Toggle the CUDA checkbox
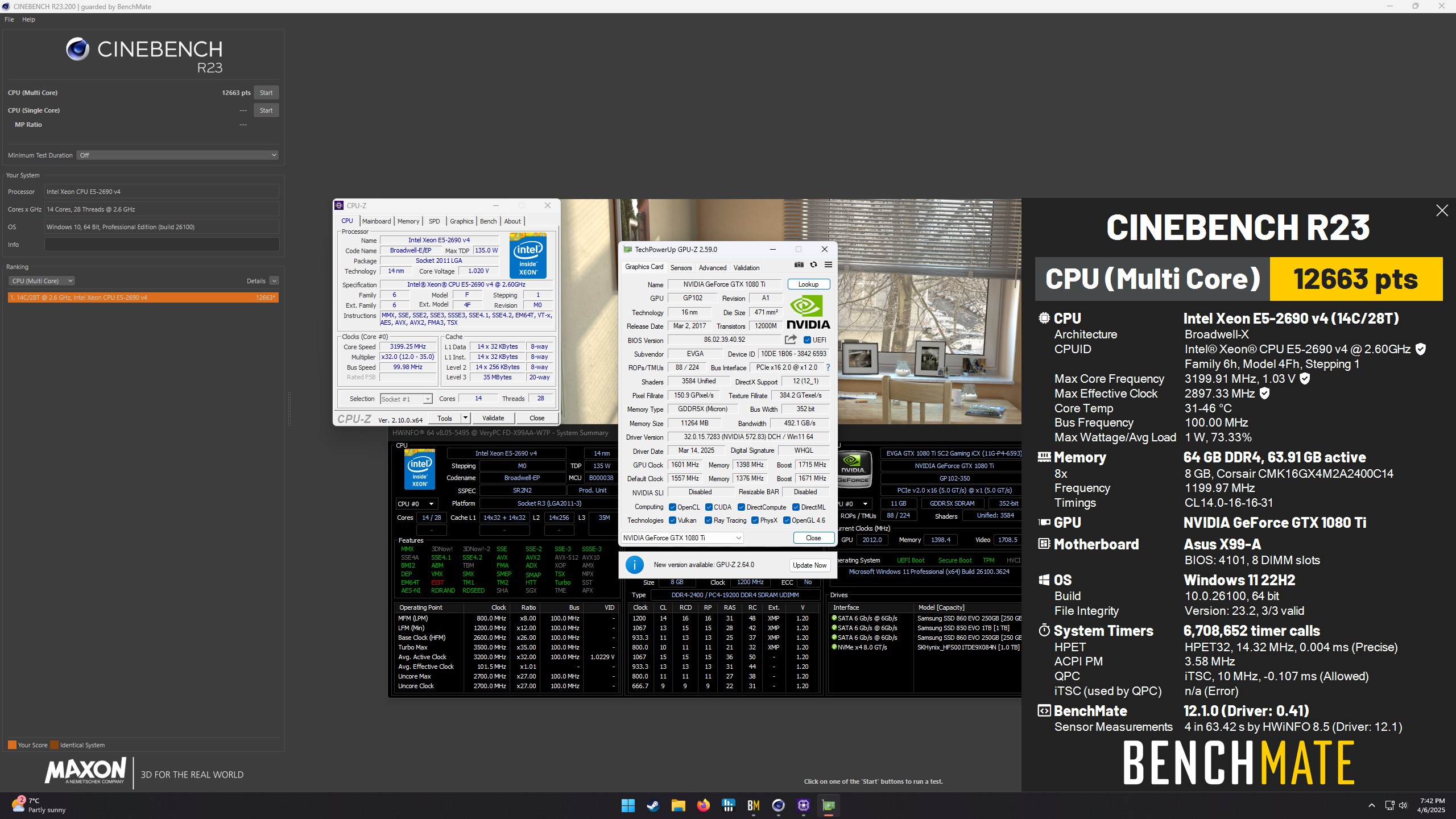1456x819 pixels. [x=709, y=507]
